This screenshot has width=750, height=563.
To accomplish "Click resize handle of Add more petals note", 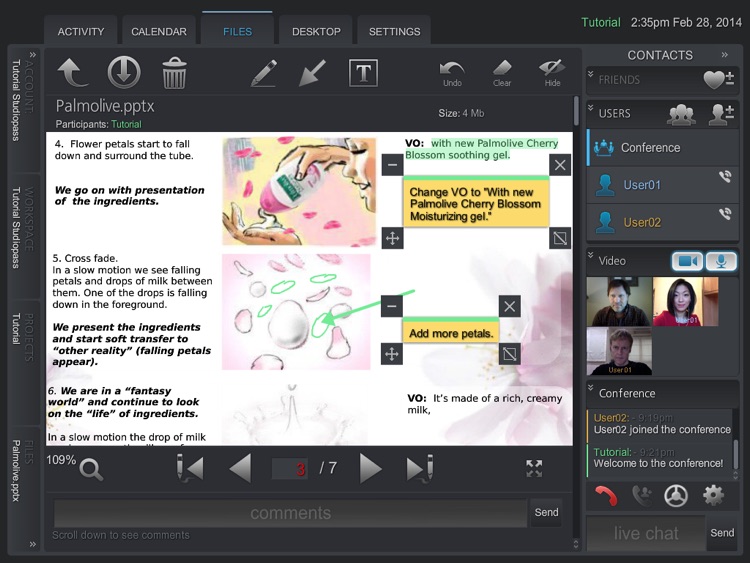I will point(510,354).
